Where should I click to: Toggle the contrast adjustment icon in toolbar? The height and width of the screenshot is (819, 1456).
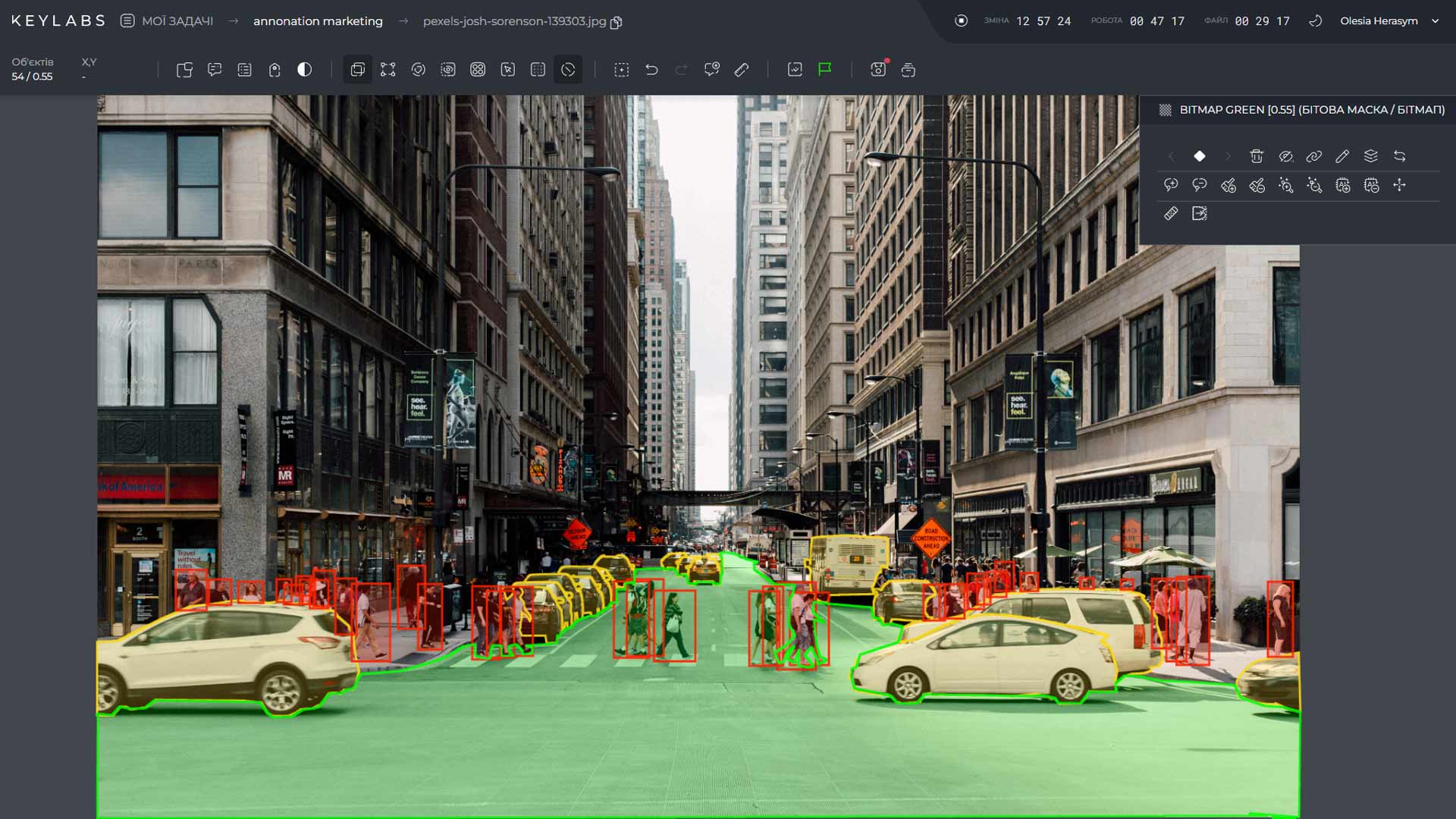point(304,69)
